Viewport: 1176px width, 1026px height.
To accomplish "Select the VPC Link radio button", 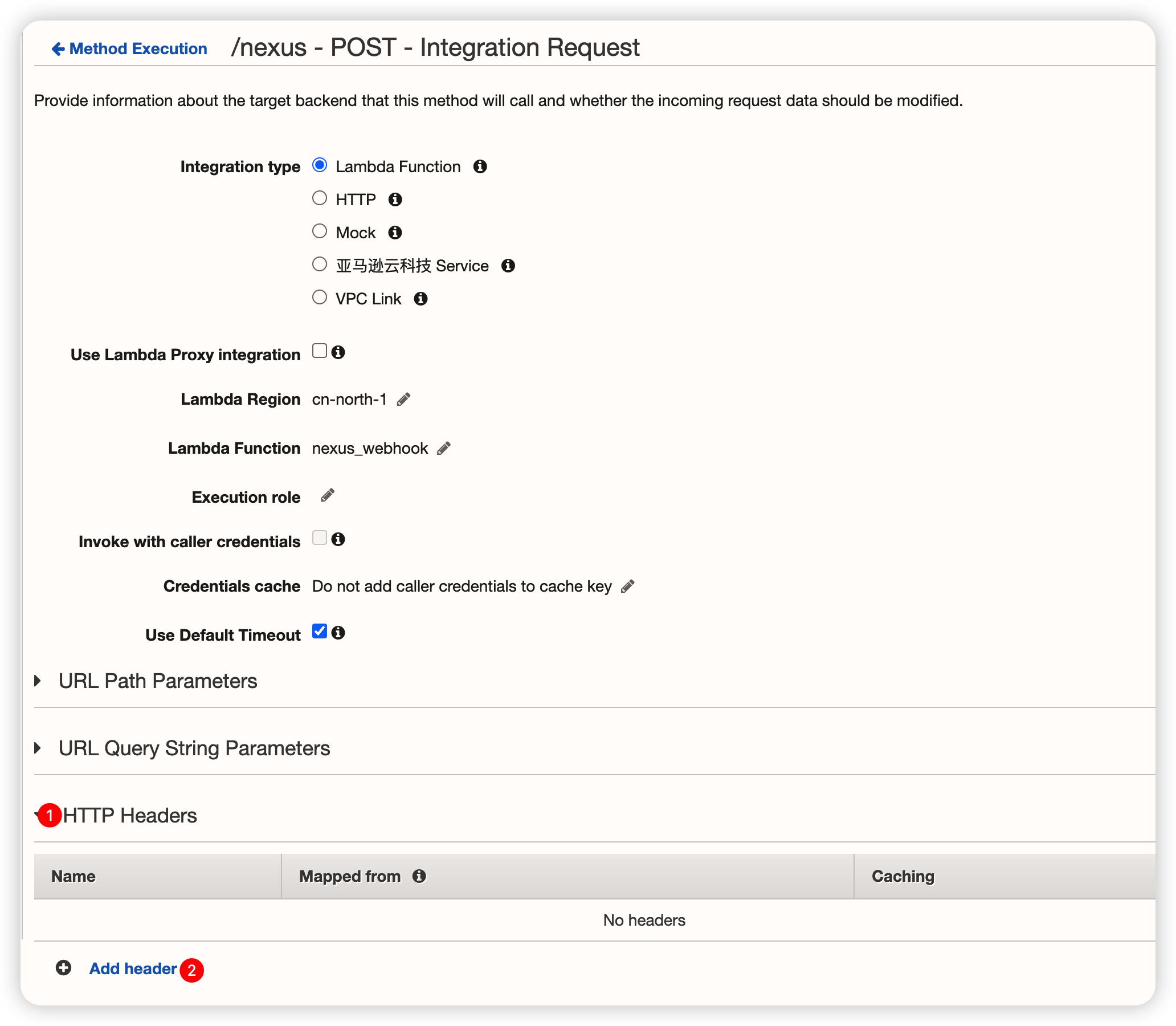I will (x=319, y=297).
